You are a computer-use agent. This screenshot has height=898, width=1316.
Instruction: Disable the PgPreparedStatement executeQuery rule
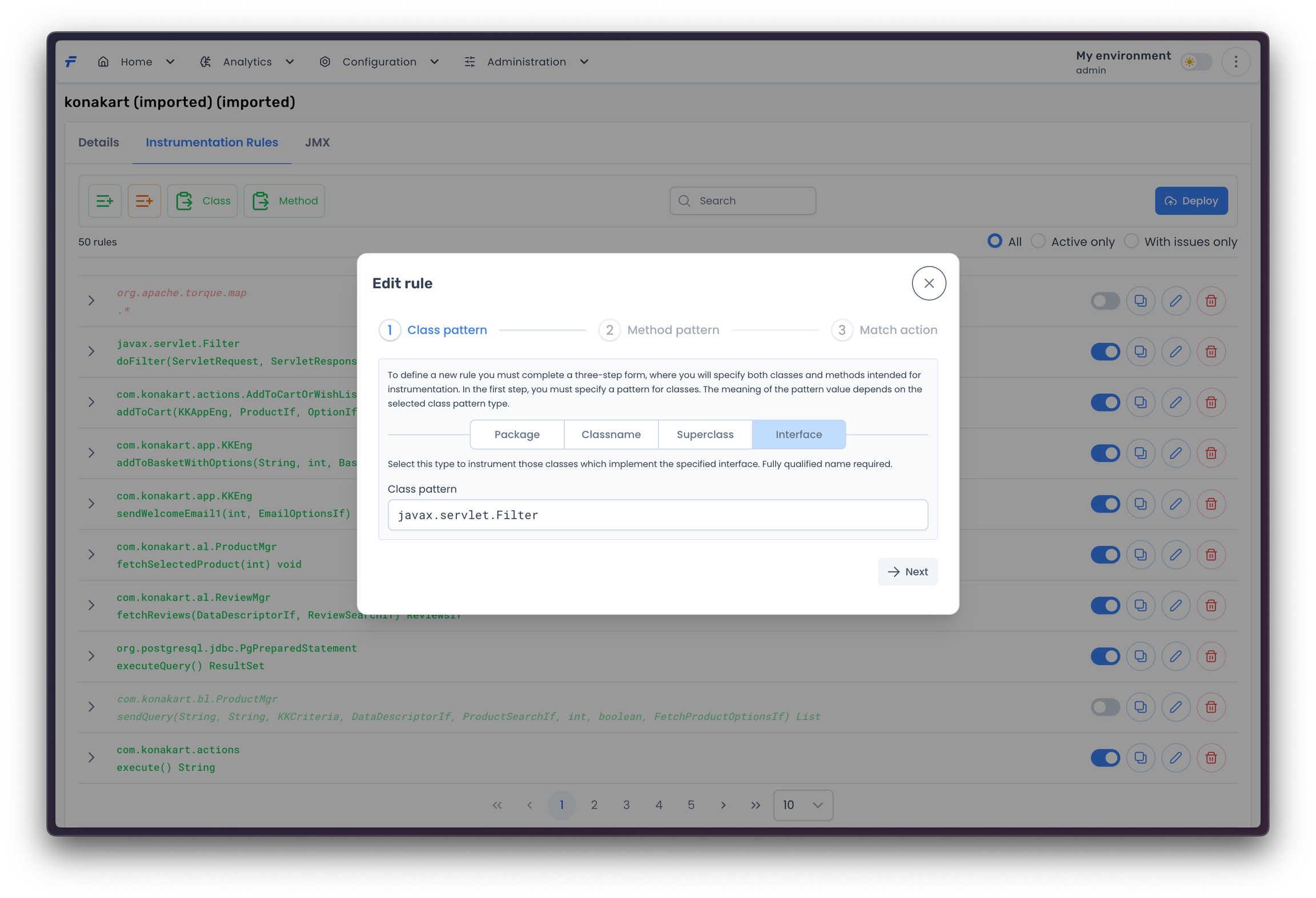point(1105,656)
